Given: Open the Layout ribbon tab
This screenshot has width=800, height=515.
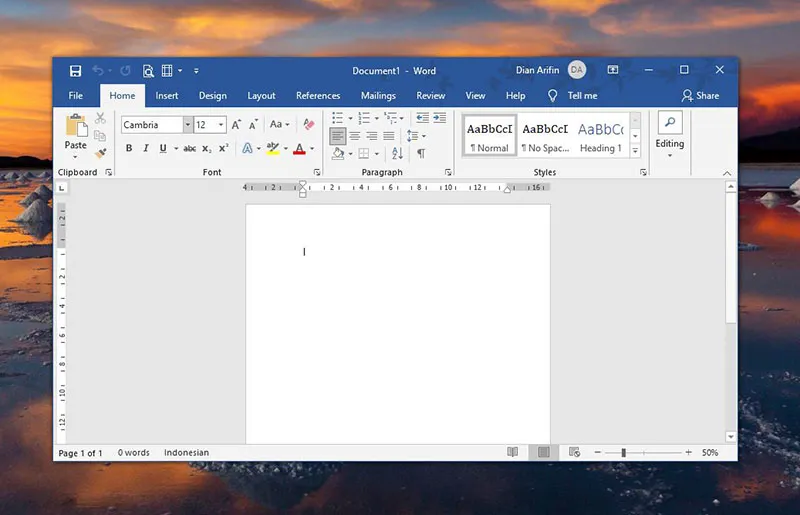Looking at the screenshot, I should (x=261, y=96).
